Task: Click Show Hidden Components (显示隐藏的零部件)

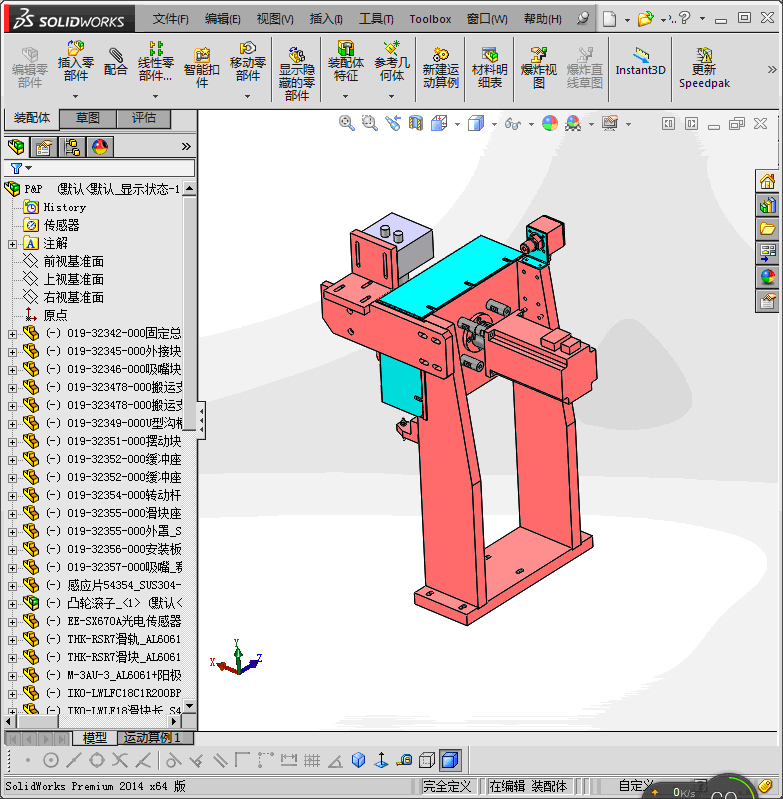Action: (x=297, y=73)
